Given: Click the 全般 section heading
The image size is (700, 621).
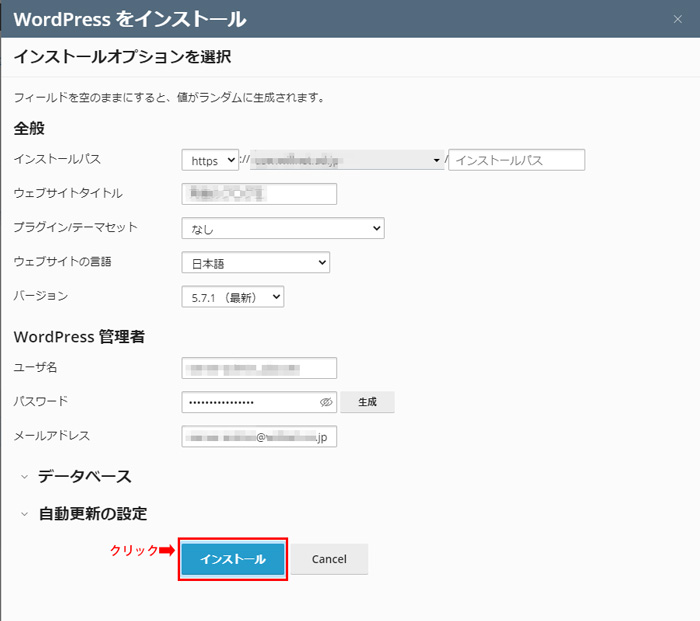Looking at the screenshot, I should (x=29, y=128).
